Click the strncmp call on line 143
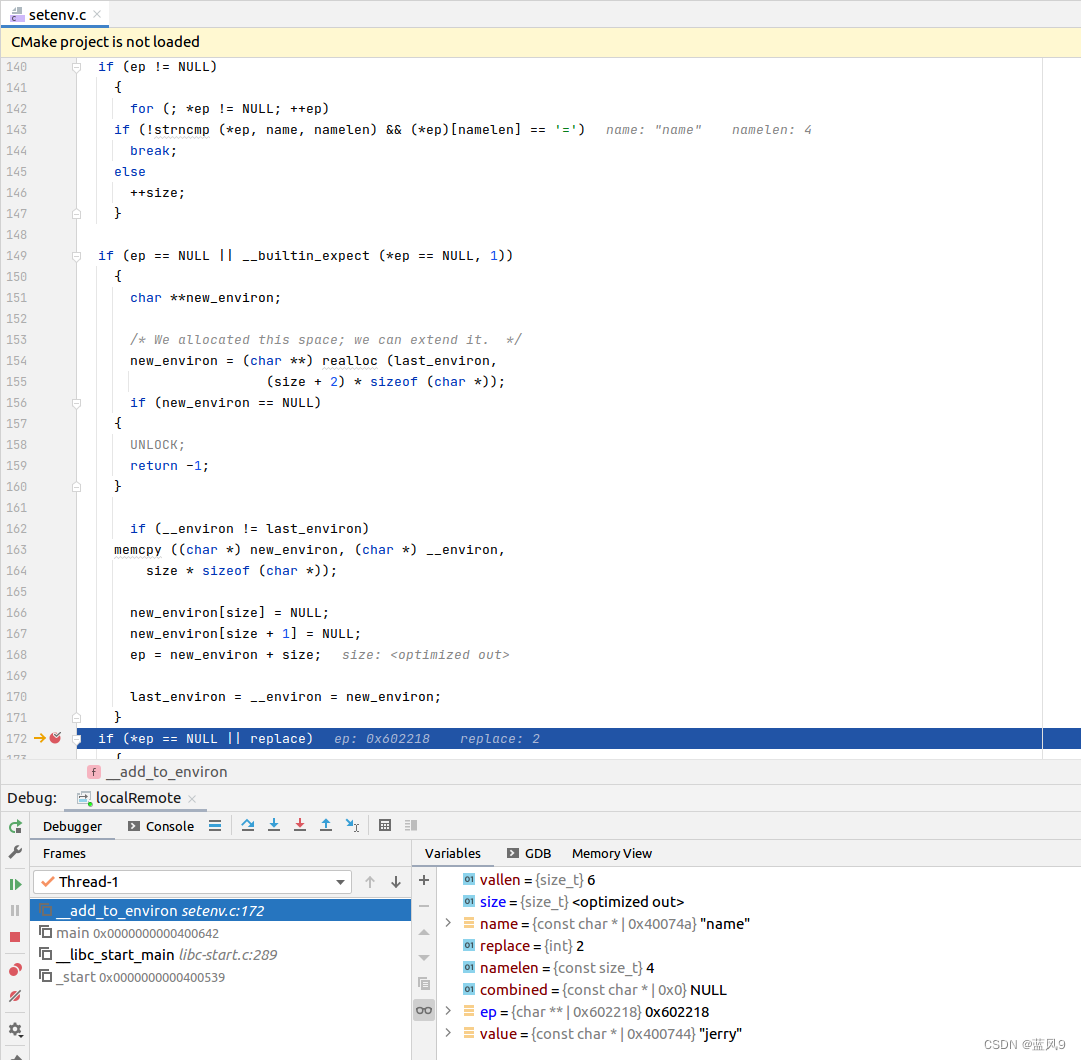Viewport: 1081px width, 1060px height. click(182, 130)
